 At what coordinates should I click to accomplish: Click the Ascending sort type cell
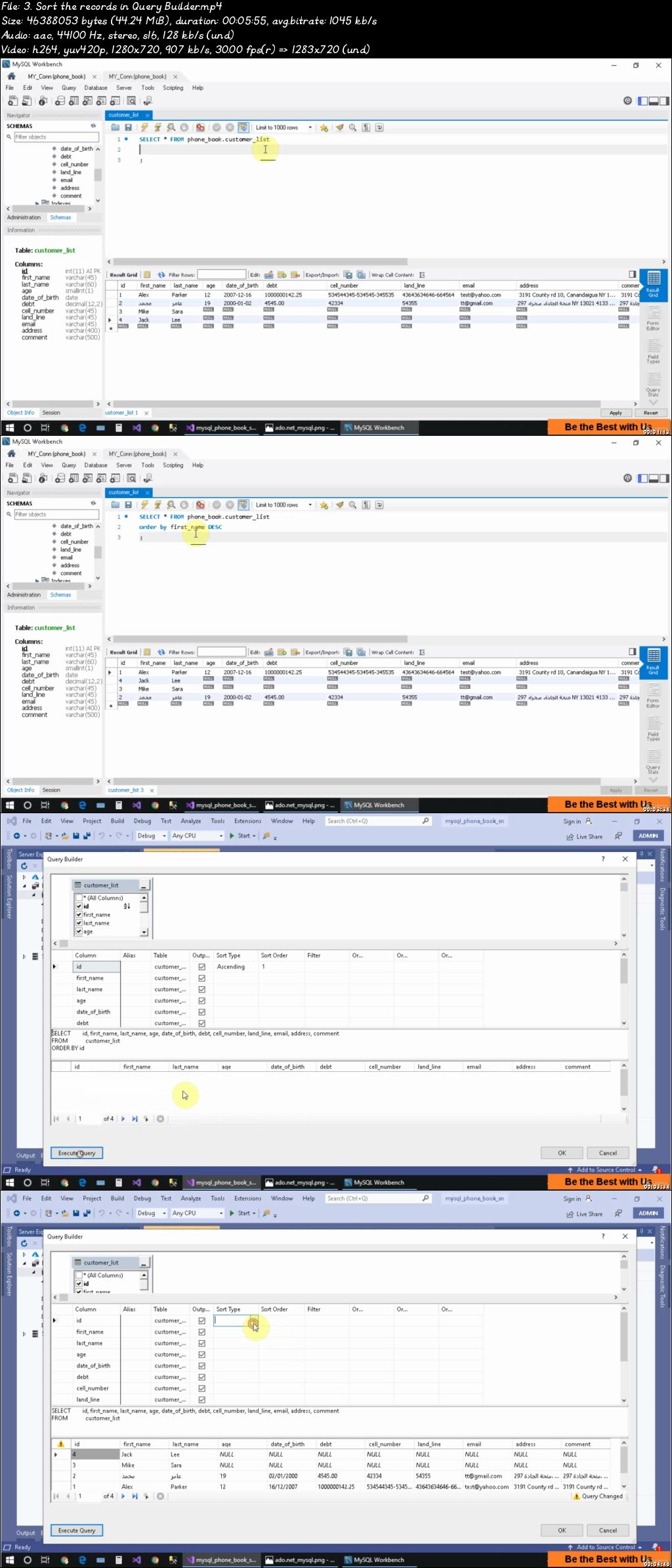236,967
